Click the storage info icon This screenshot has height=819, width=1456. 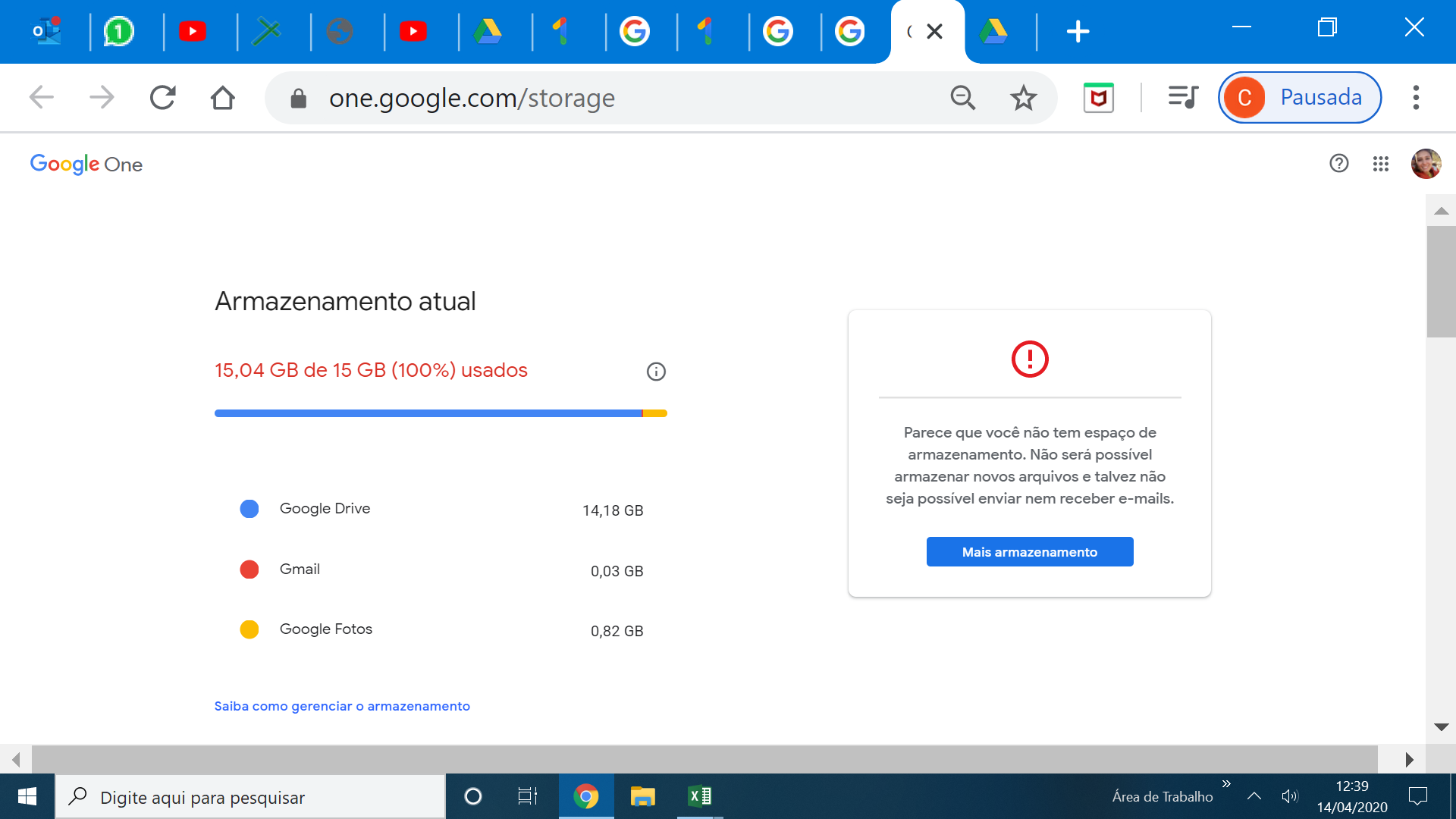click(656, 372)
